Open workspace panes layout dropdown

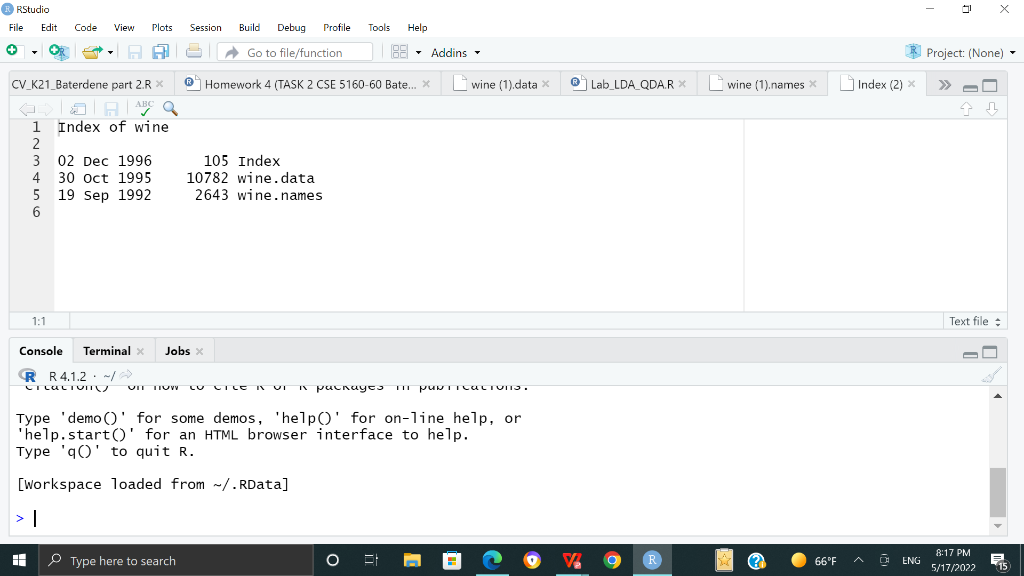click(x=406, y=52)
